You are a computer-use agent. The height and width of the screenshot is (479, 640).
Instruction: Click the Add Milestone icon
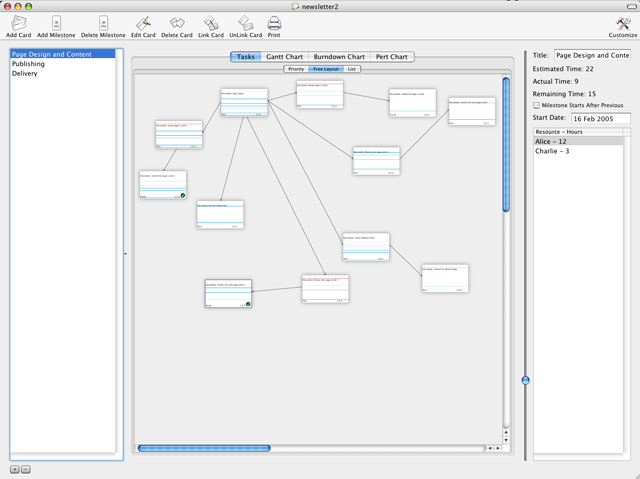pos(56,22)
